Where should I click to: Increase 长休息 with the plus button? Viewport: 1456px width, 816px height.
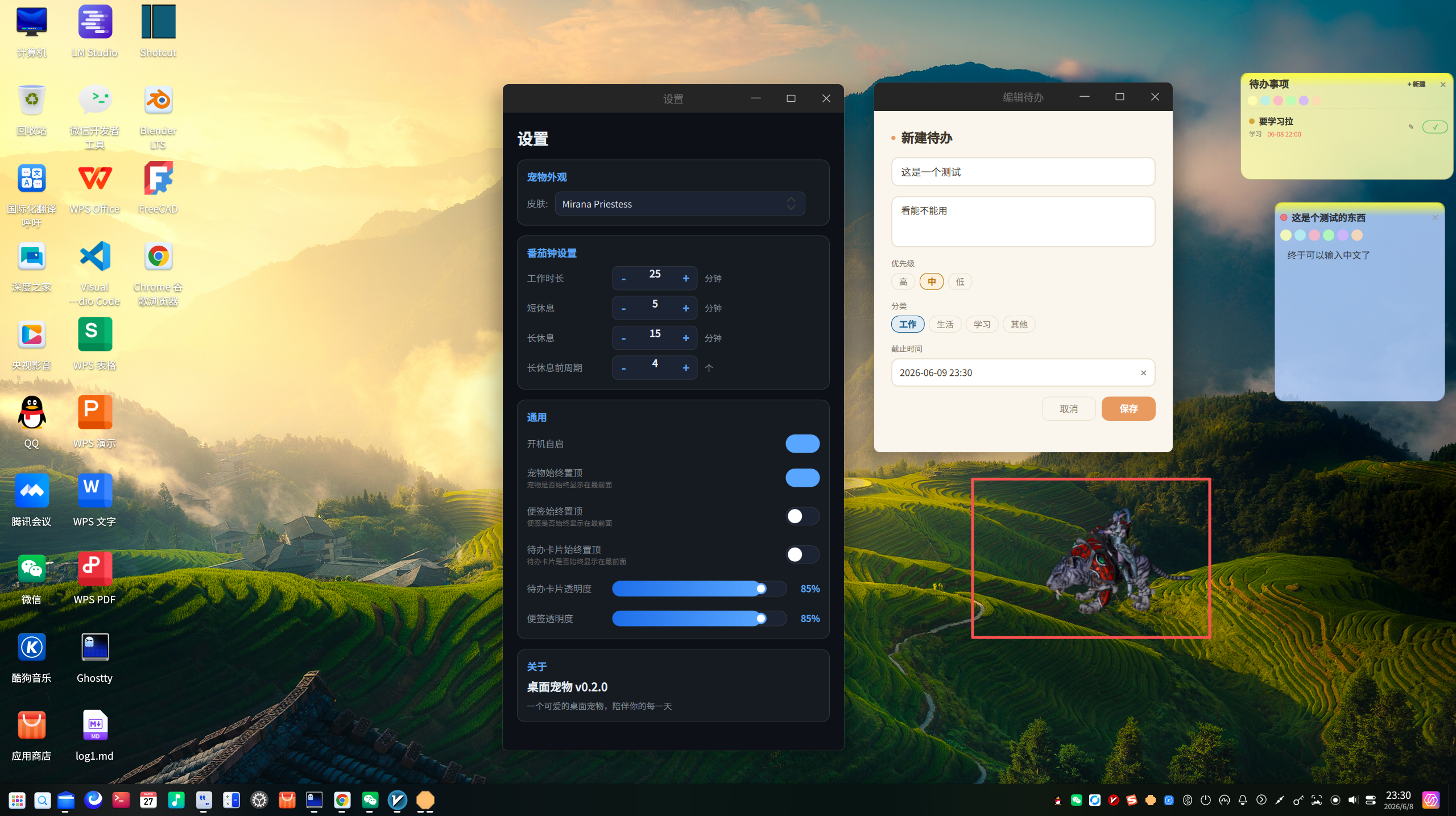pyautogui.click(x=686, y=338)
